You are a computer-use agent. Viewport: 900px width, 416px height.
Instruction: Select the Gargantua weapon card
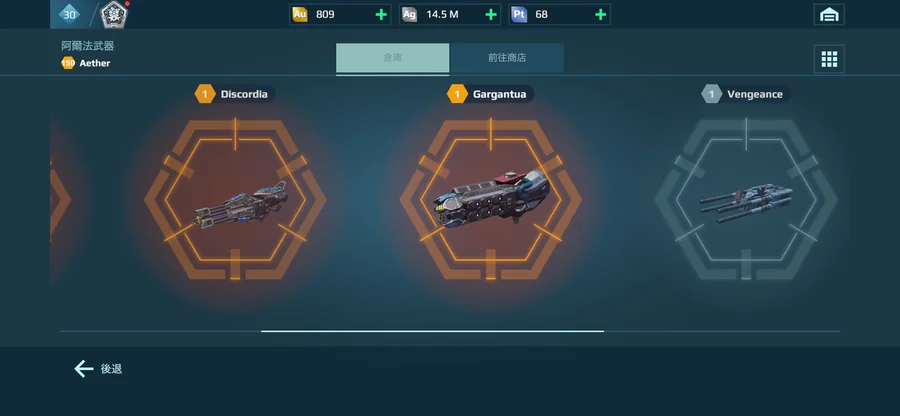491,200
